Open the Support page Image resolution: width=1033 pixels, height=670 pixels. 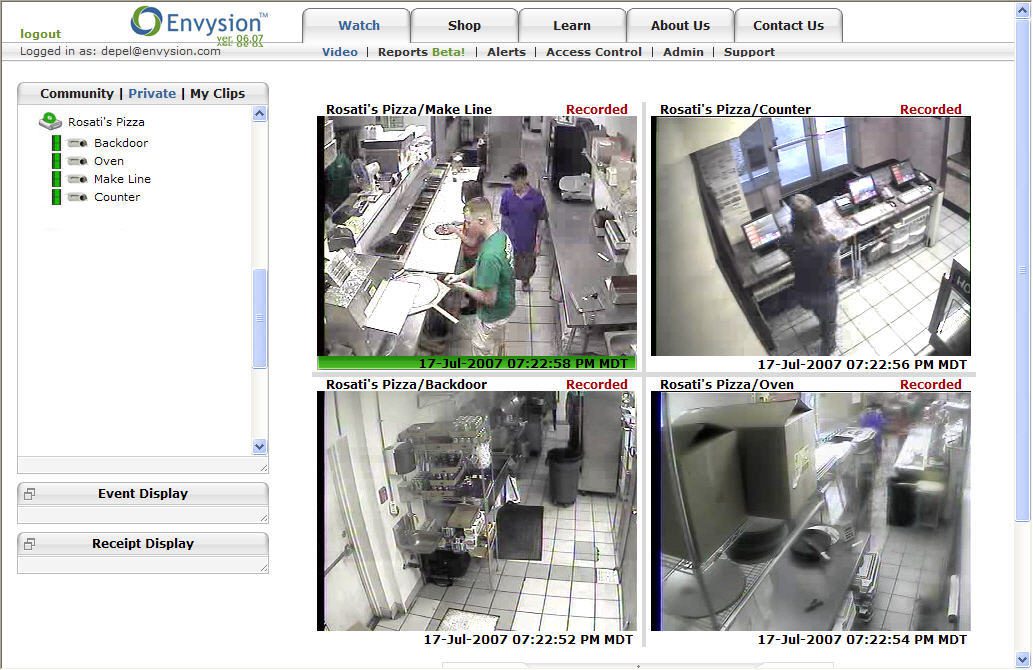749,52
